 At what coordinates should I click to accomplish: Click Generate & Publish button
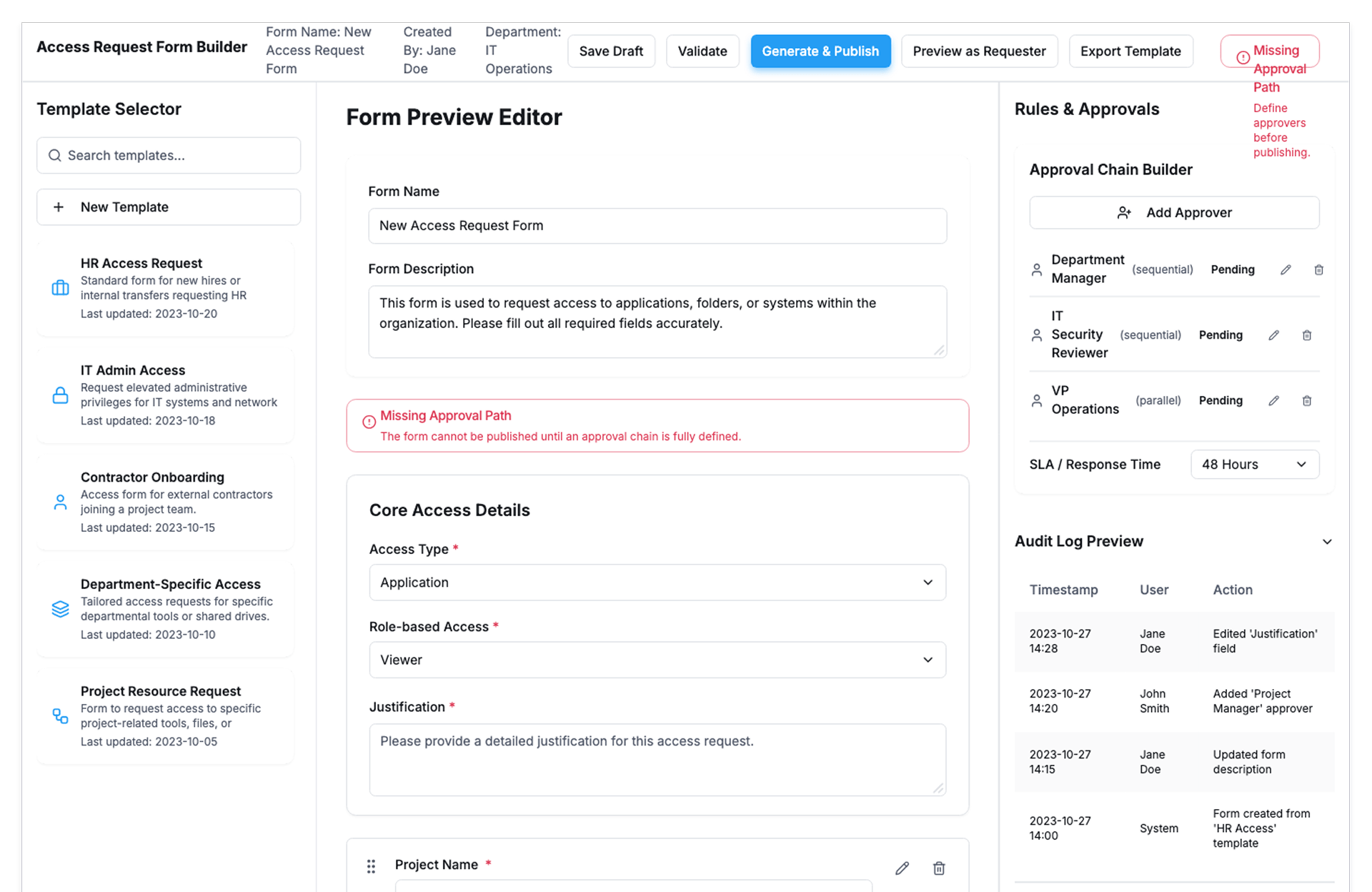coord(820,51)
